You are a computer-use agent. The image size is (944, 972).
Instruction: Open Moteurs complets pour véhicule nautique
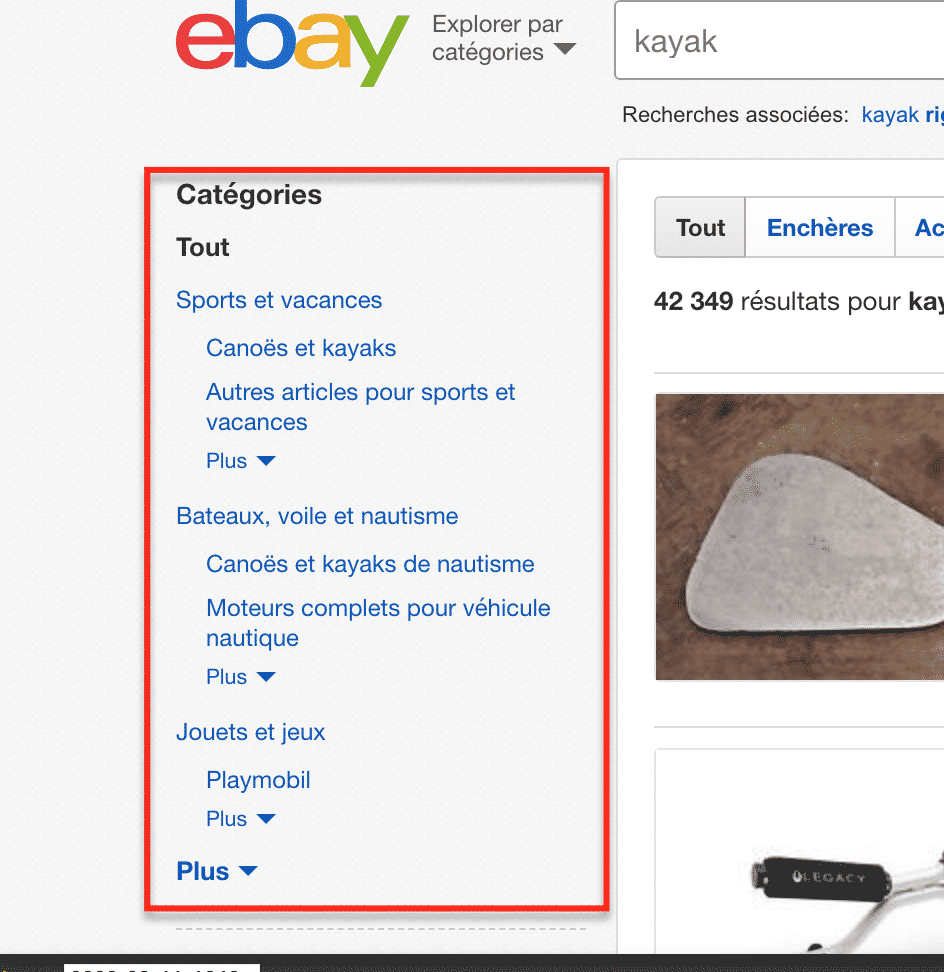(x=378, y=623)
